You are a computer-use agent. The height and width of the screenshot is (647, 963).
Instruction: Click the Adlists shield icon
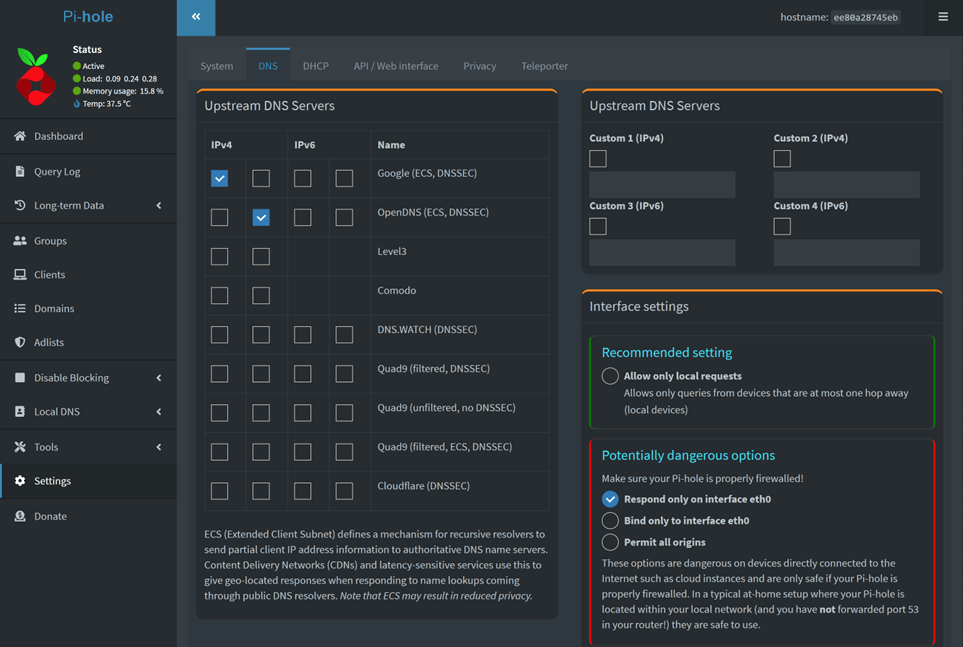tap(20, 342)
